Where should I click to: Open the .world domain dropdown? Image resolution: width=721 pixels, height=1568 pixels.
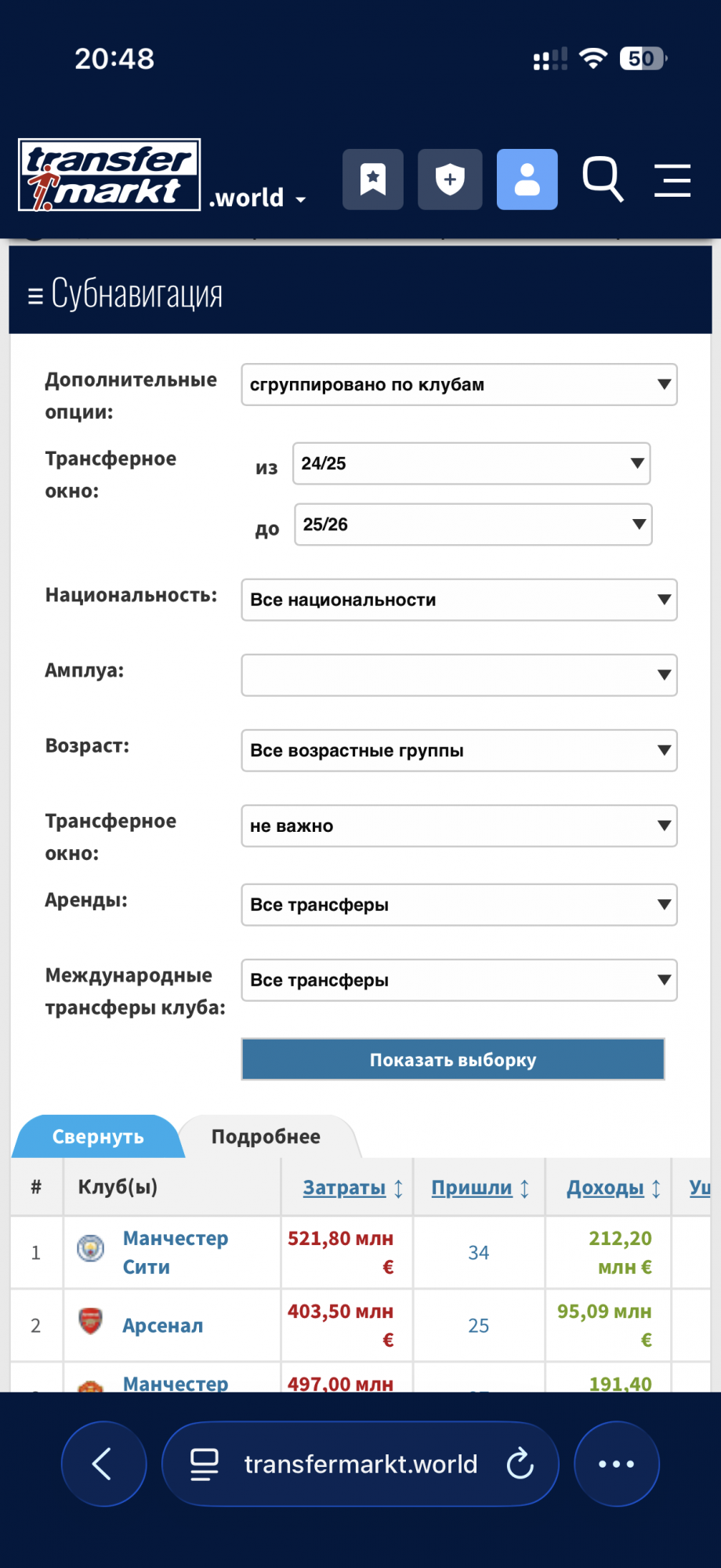coord(257,198)
